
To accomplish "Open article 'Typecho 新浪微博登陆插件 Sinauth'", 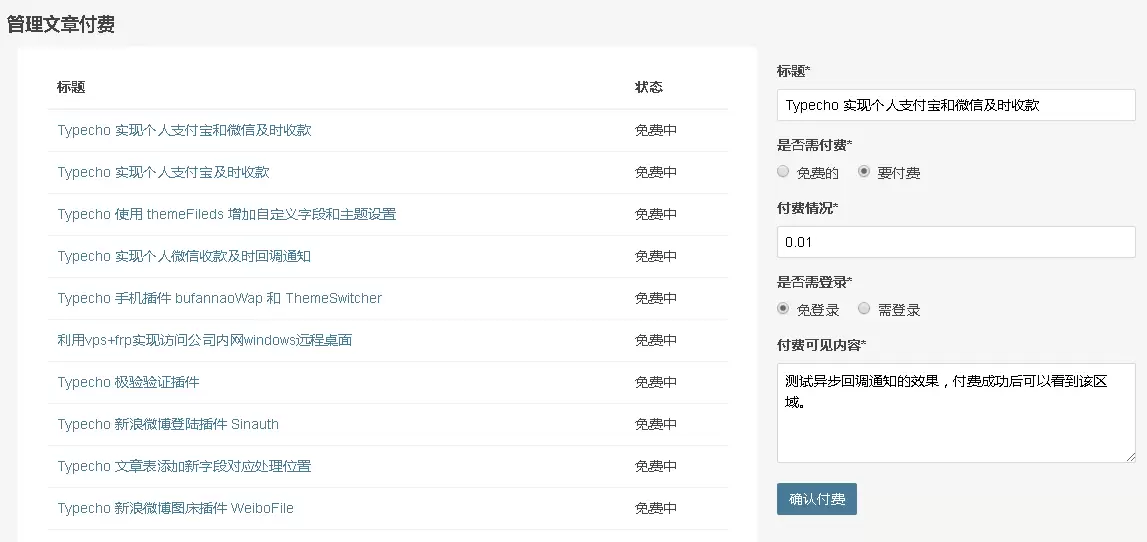I will click(168, 424).
